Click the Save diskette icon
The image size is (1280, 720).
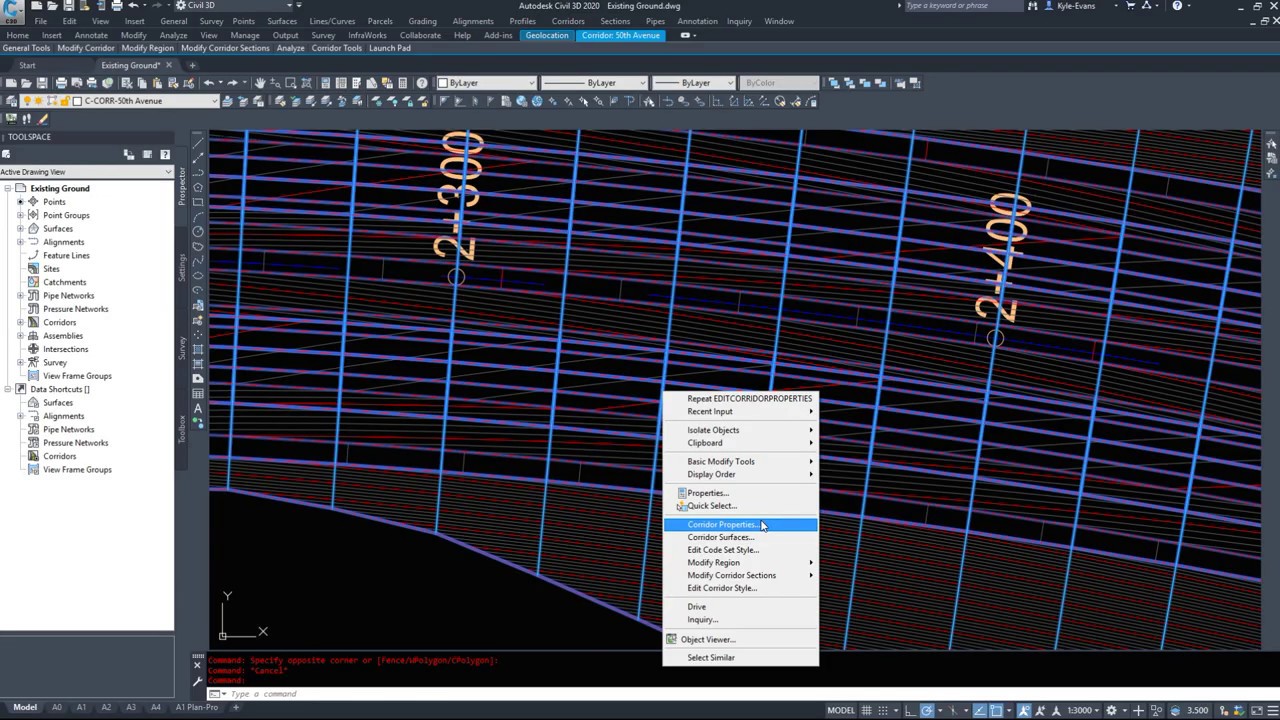point(42,83)
